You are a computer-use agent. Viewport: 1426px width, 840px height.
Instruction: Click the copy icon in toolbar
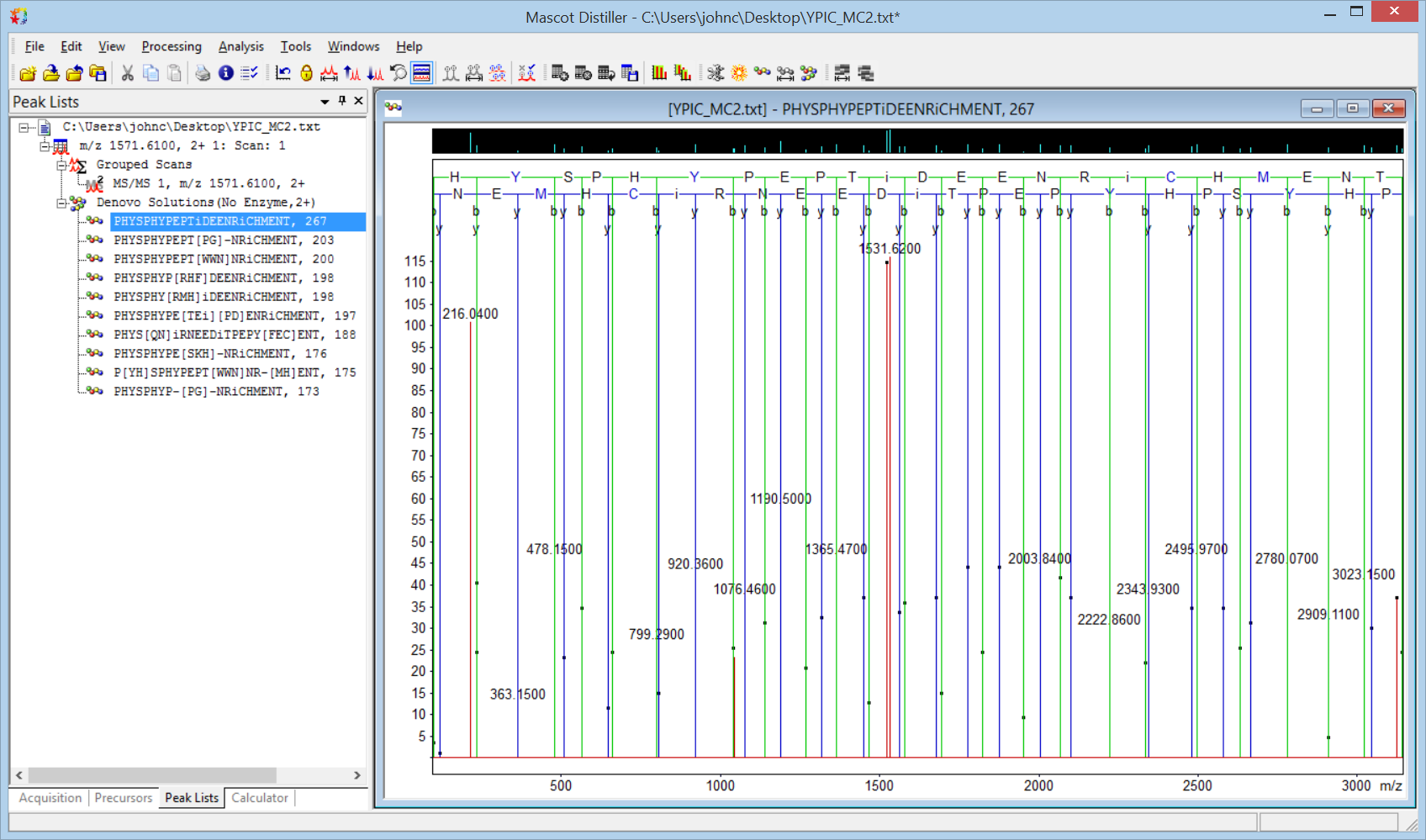click(x=151, y=73)
